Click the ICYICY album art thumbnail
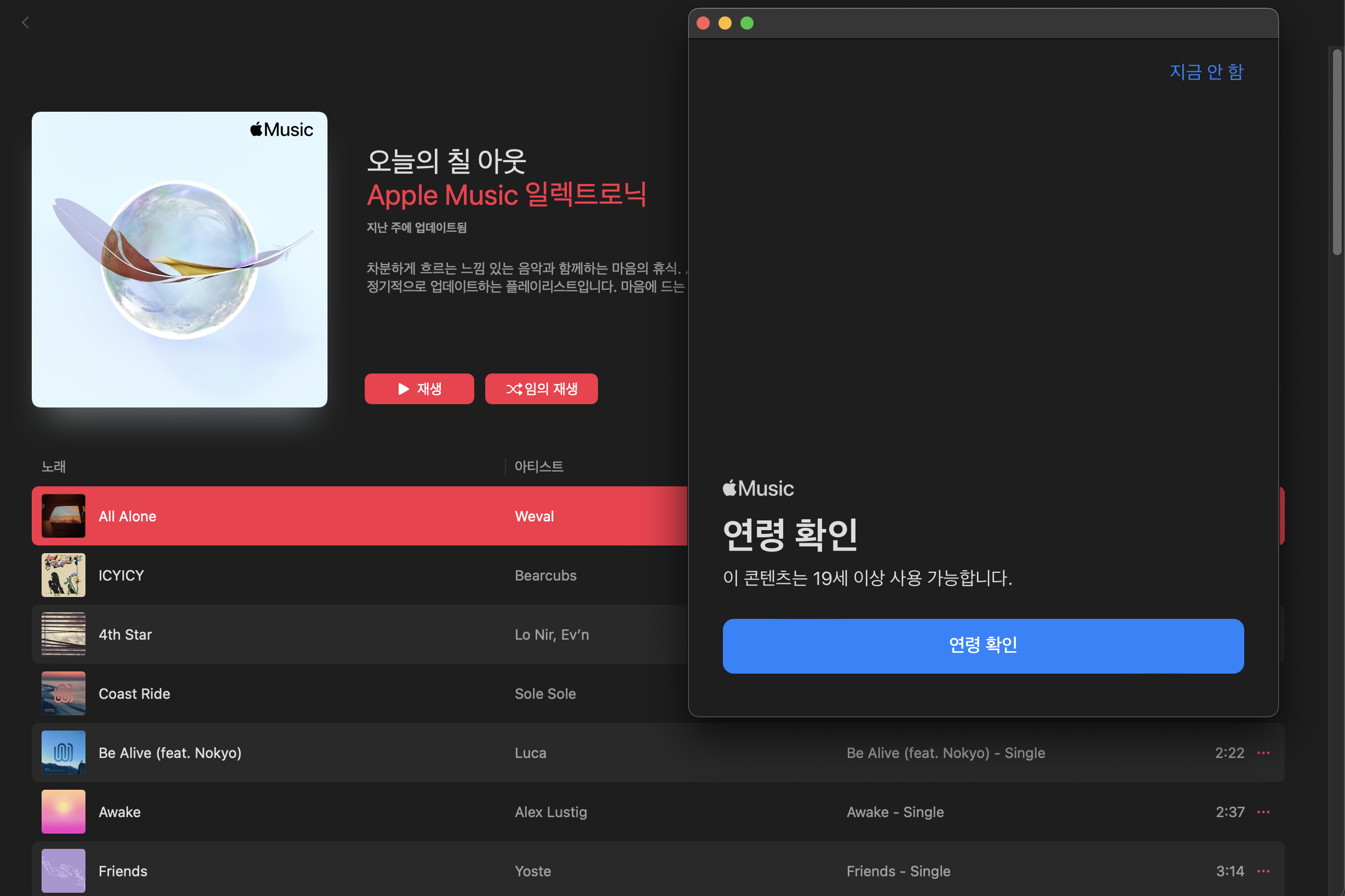Image resolution: width=1345 pixels, height=896 pixels. click(x=64, y=575)
